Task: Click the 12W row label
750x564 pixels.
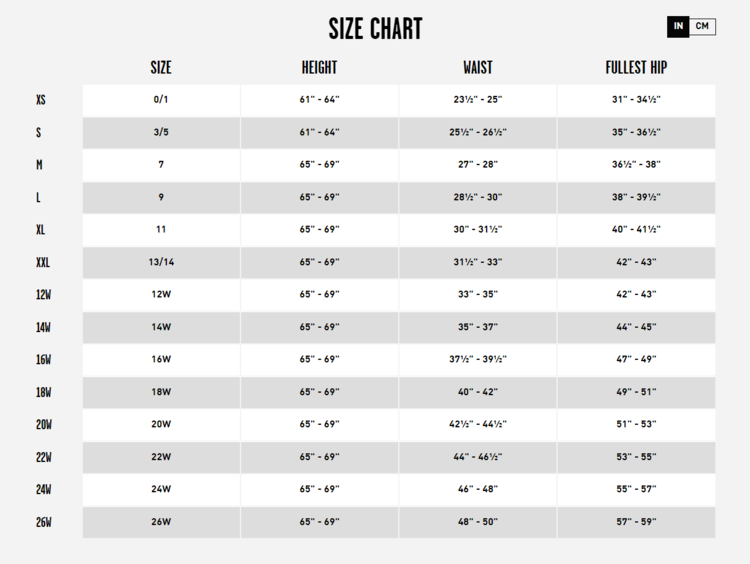Action: pos(43,295)
